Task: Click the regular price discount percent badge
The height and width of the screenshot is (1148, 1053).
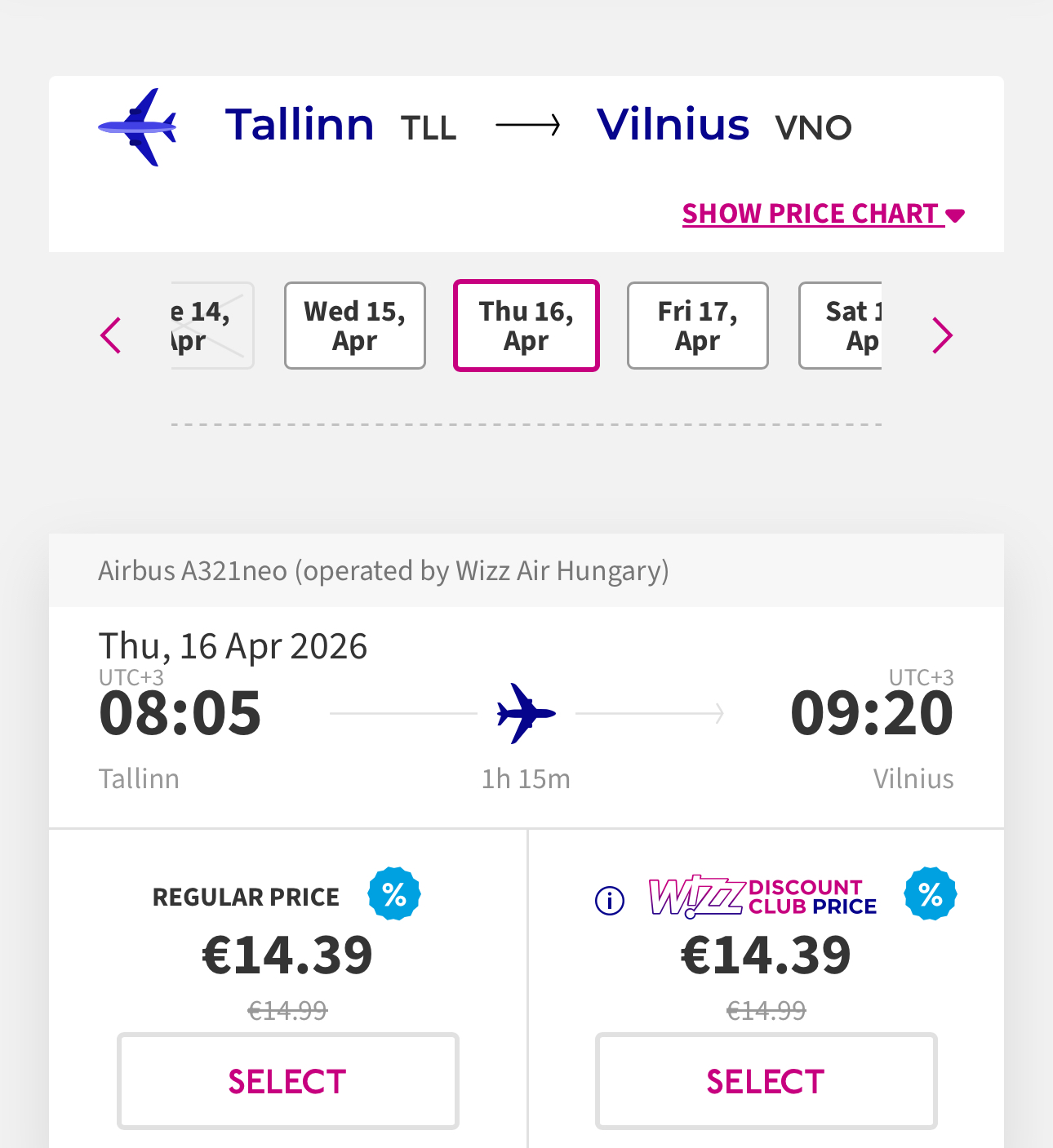Action: (394, 894)
